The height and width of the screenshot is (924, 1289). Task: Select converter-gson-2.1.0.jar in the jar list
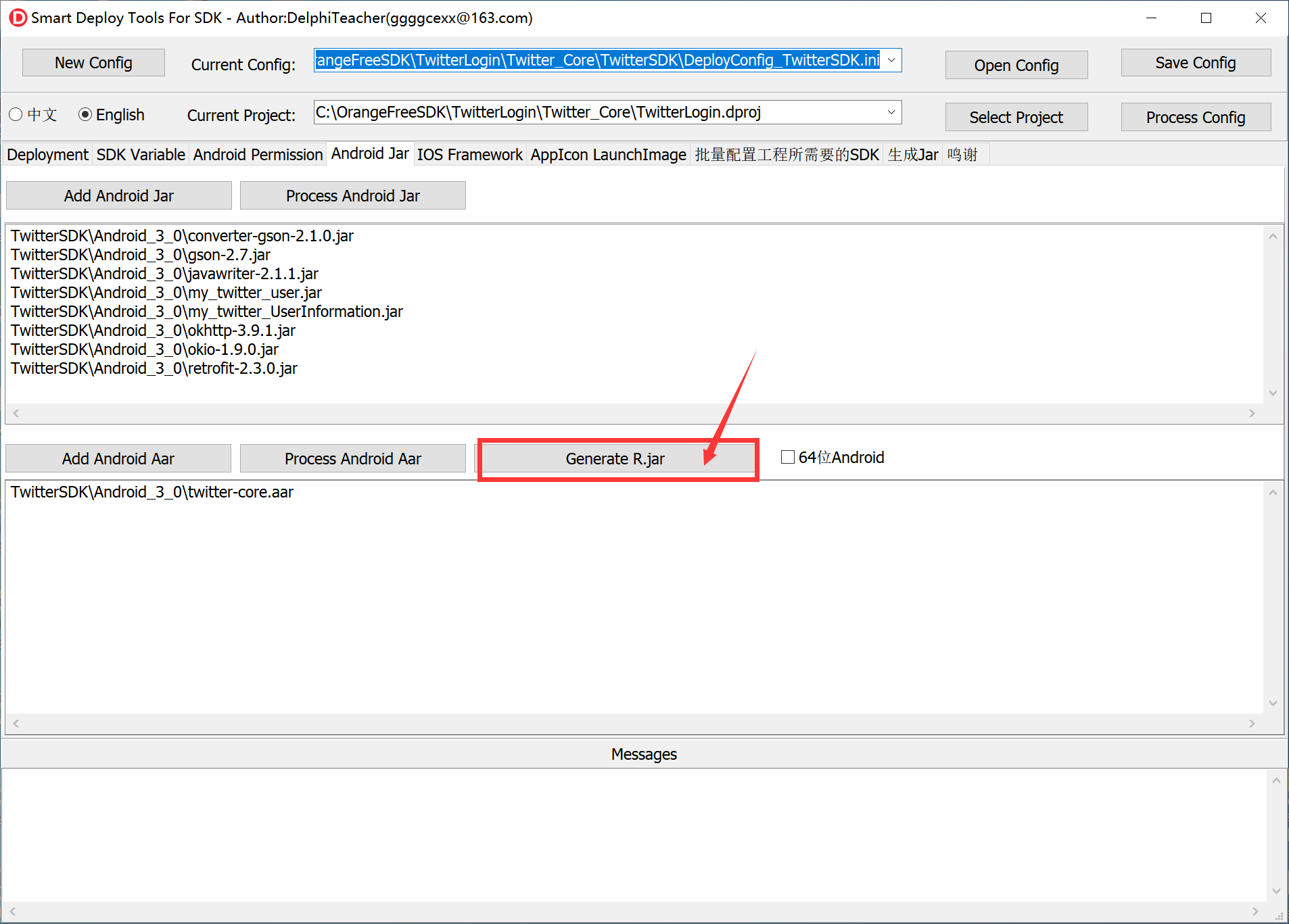point(182,236)
